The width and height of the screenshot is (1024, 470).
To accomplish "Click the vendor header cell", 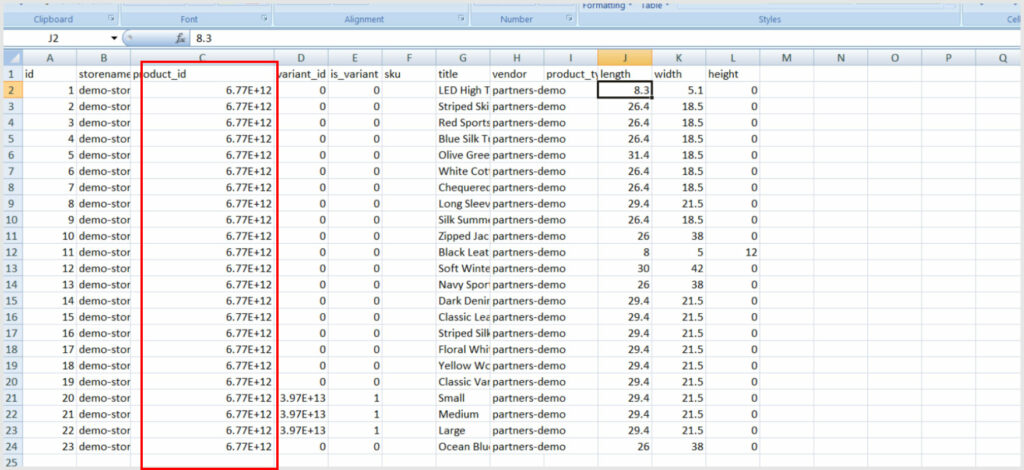I will (516, 74).
